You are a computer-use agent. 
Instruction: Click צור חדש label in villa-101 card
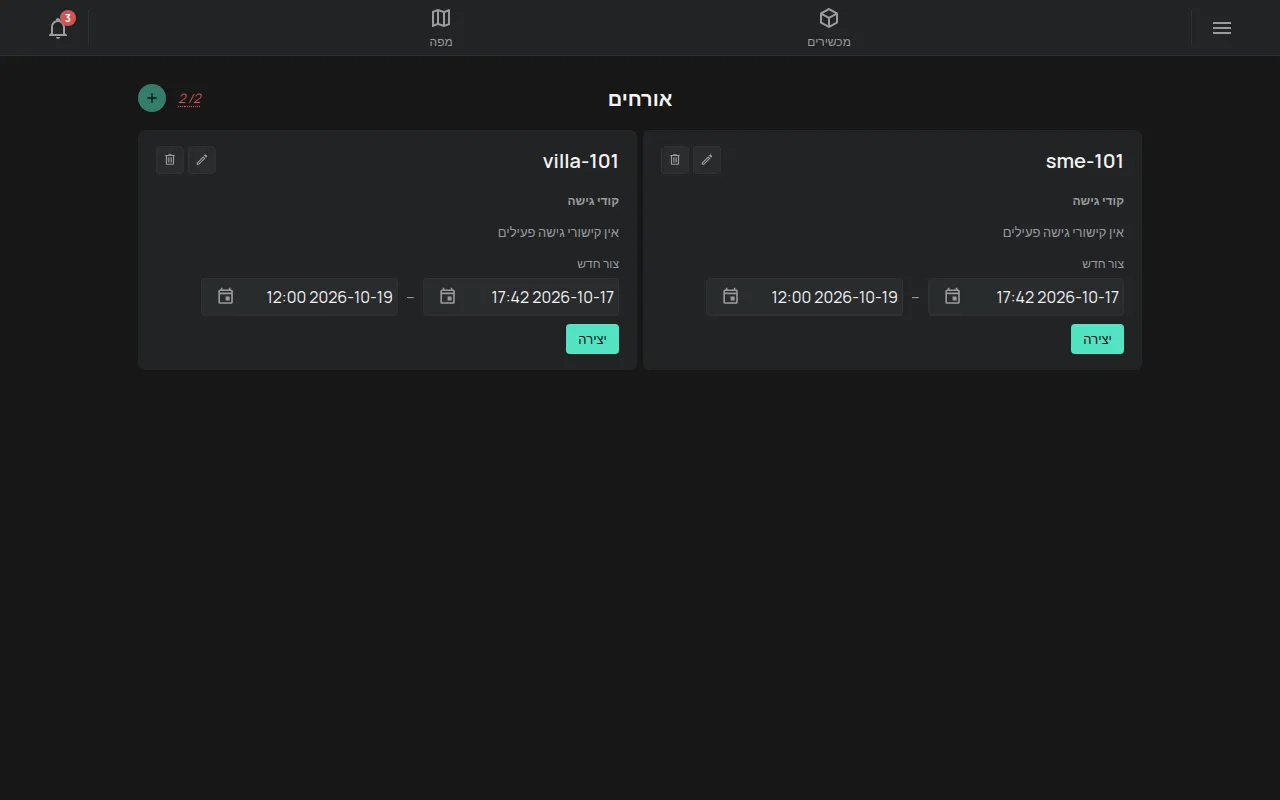(598, 264)
